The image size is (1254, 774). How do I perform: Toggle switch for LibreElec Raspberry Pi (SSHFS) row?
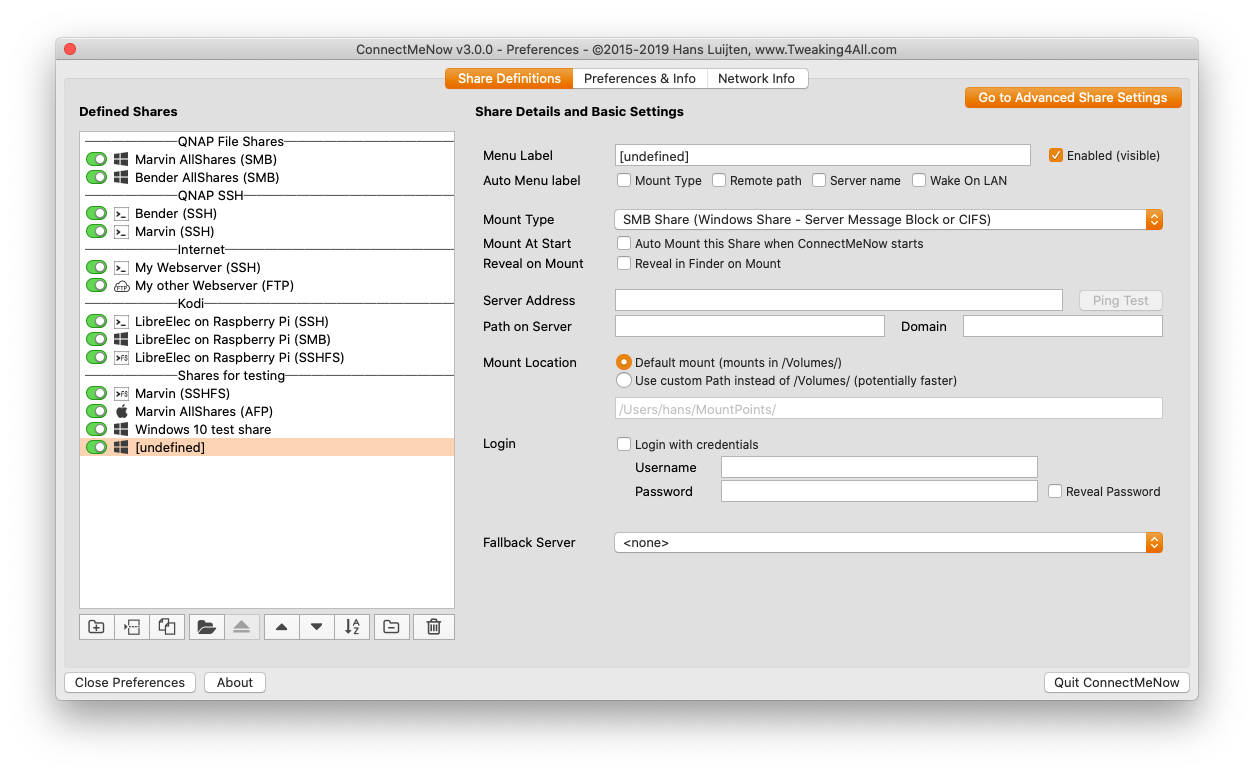click(96, 357)
